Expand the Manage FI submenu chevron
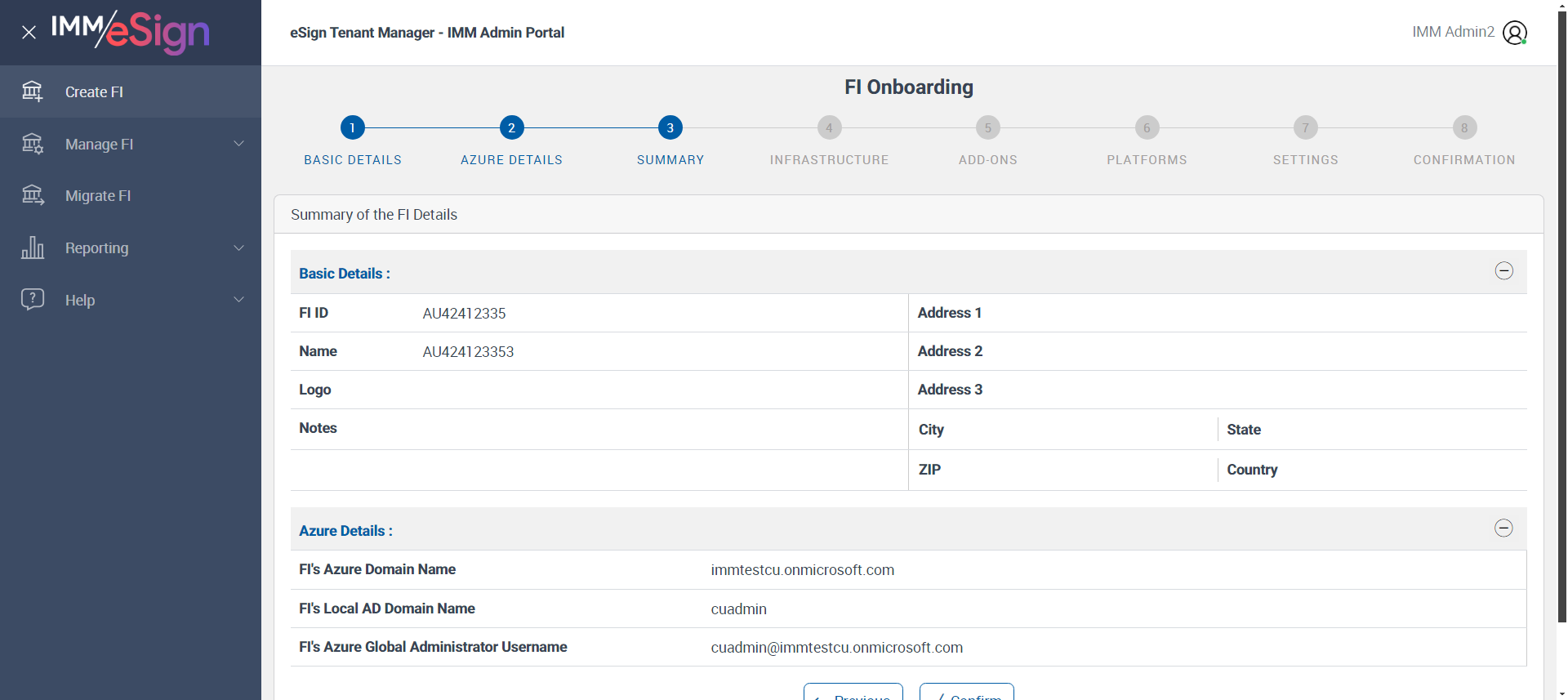 point(239,144)
